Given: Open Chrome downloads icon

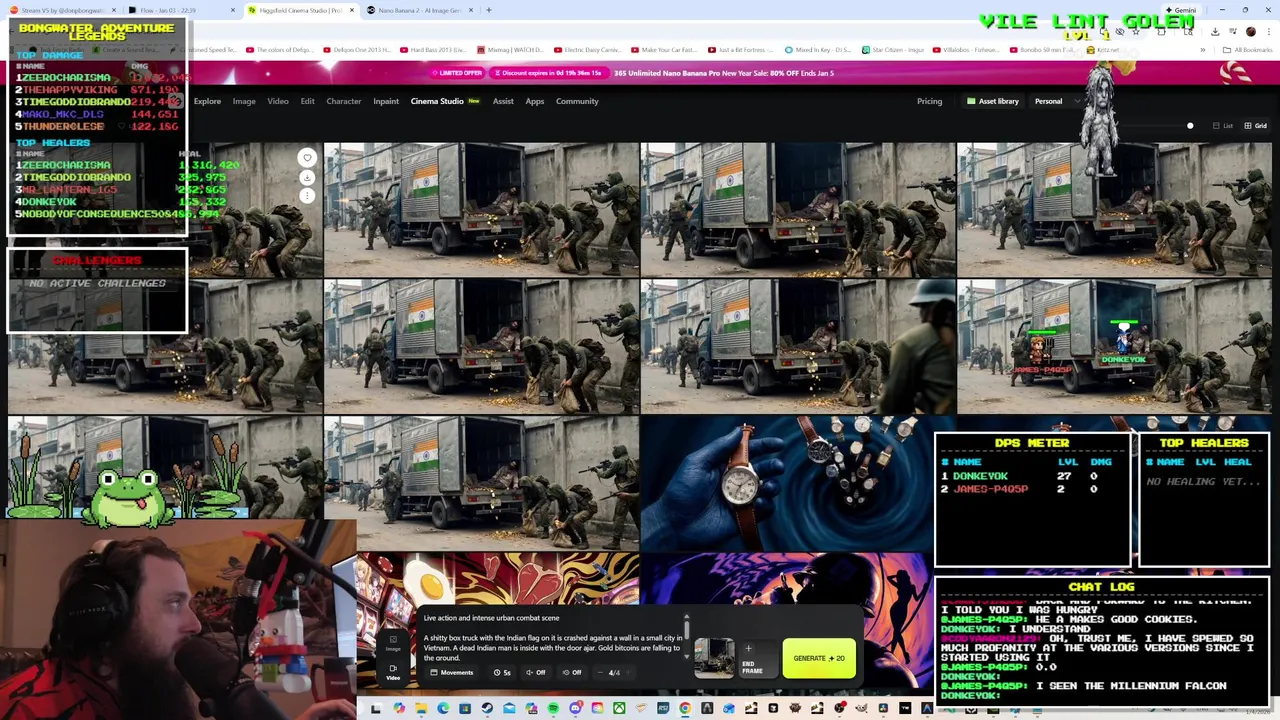Looking at the screenshot, I should tap(1215, 32).
